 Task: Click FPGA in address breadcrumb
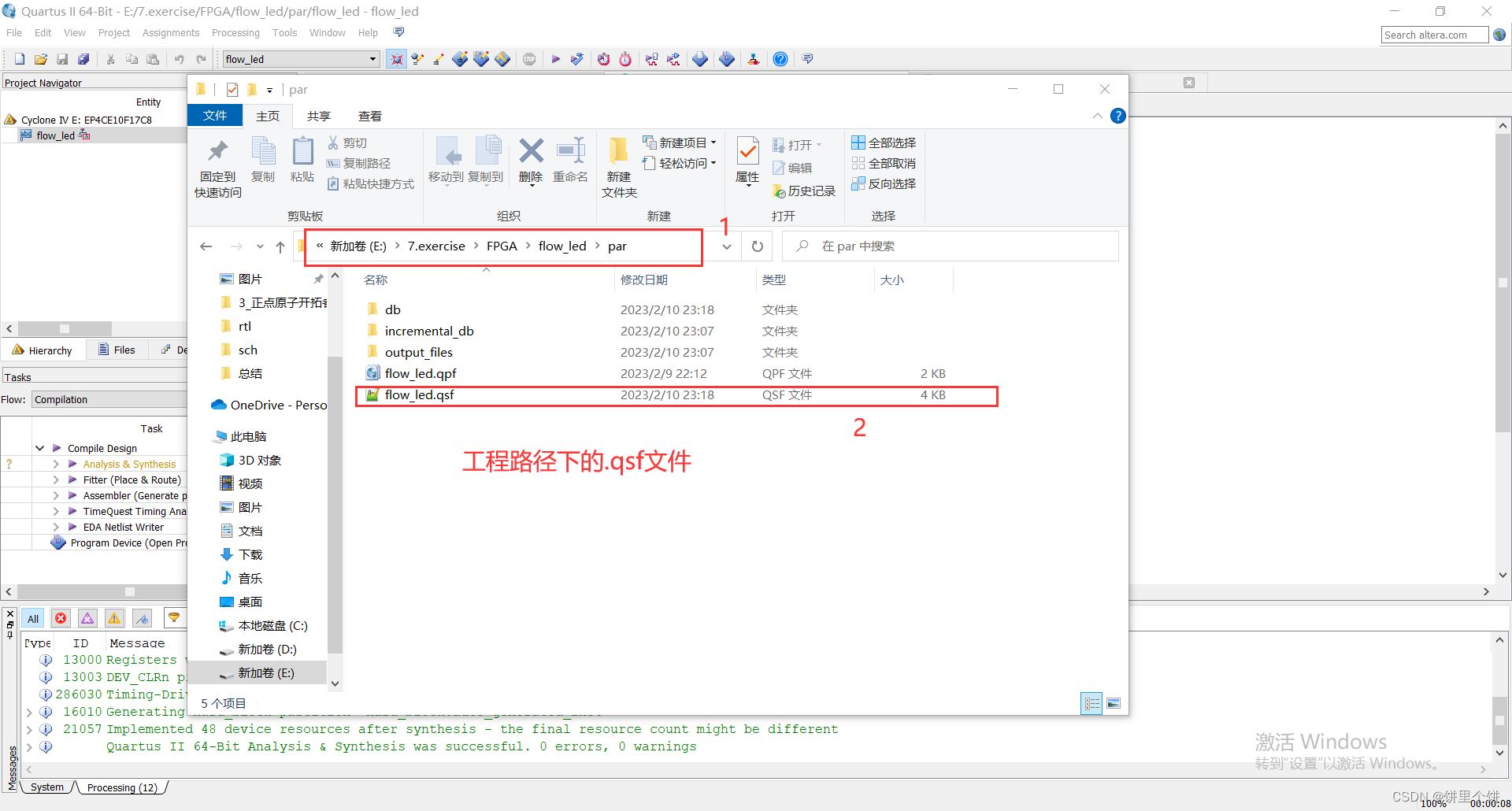(502, 246)
